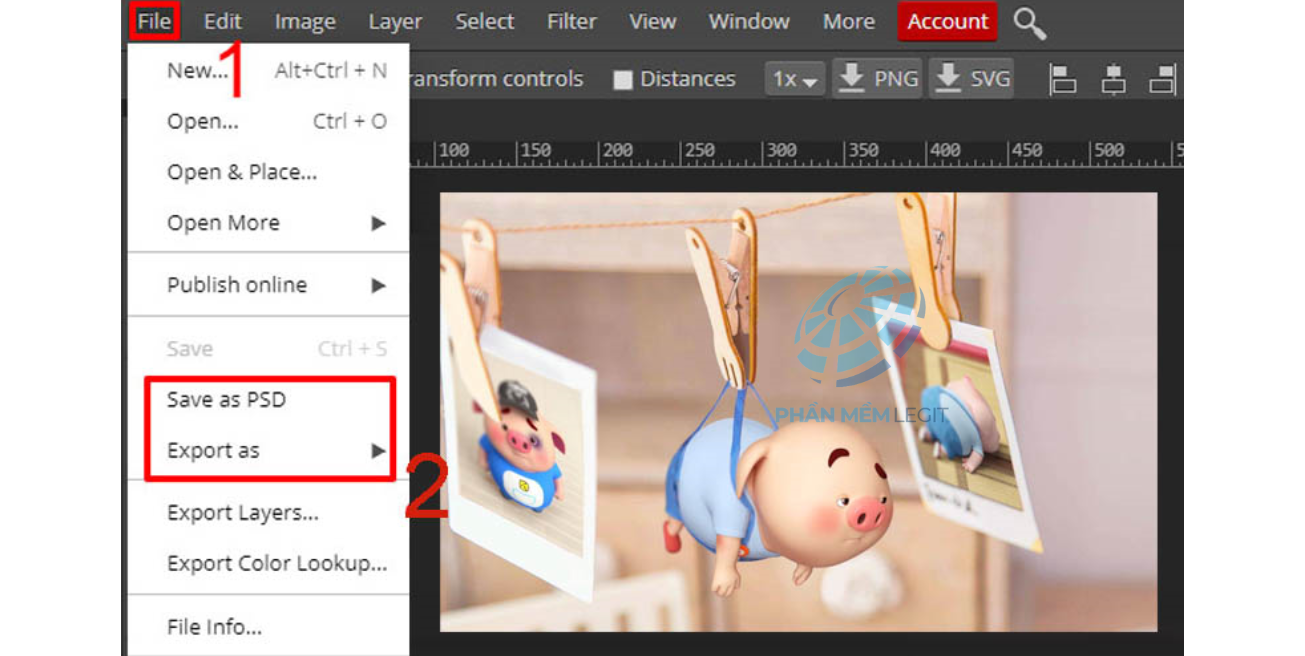Download the image as SVG

[x=971, y=79]
